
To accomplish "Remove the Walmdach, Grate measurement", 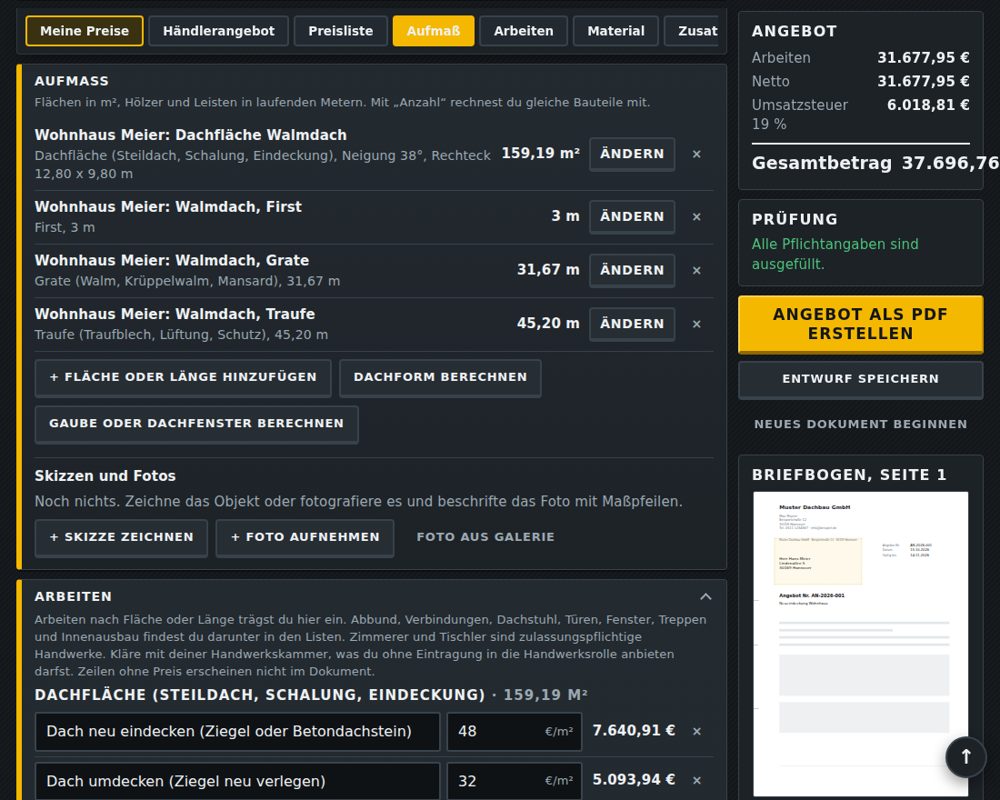I will coord(696,270).
